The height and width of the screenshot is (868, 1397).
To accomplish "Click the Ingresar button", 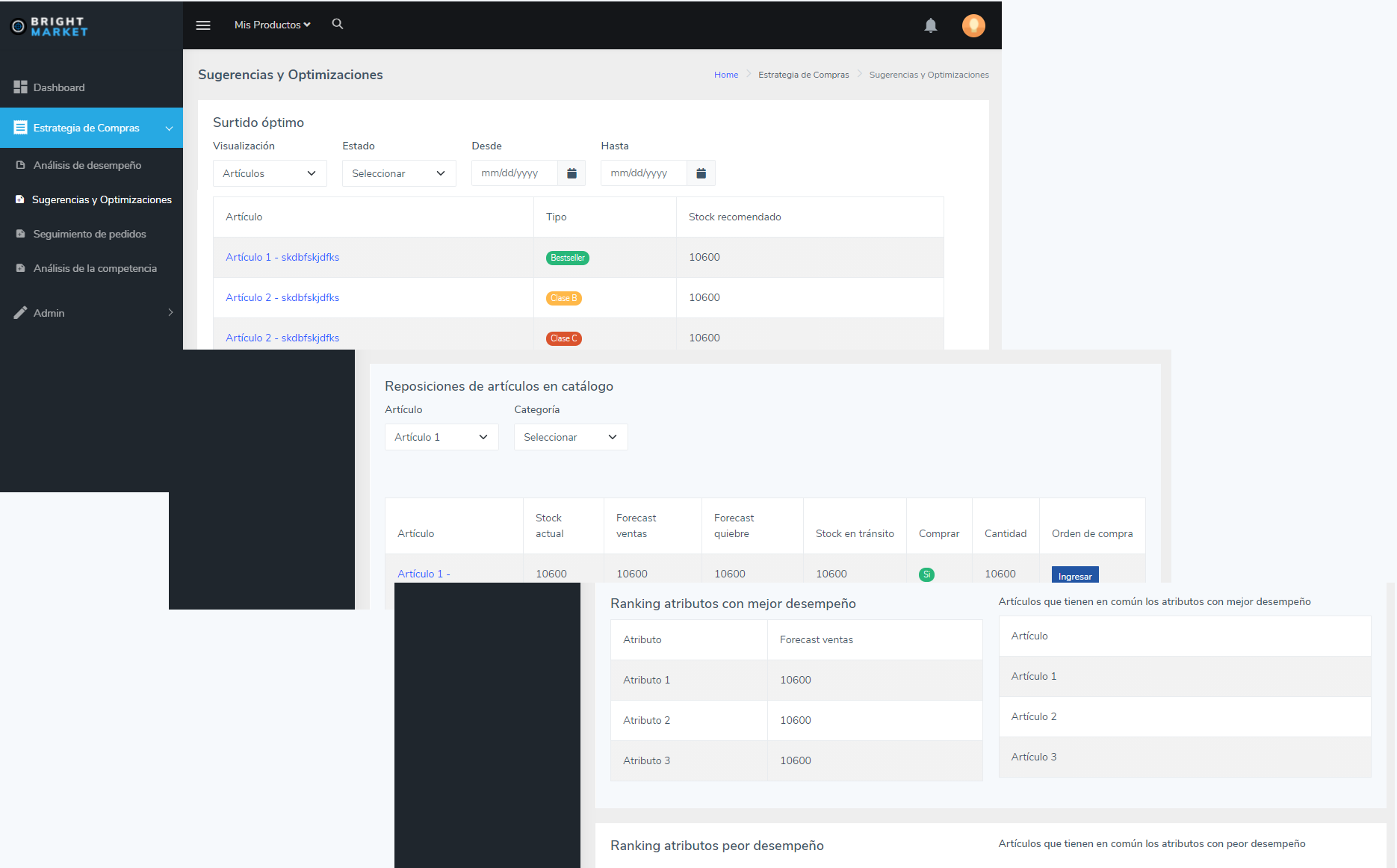I will 1075,574.
